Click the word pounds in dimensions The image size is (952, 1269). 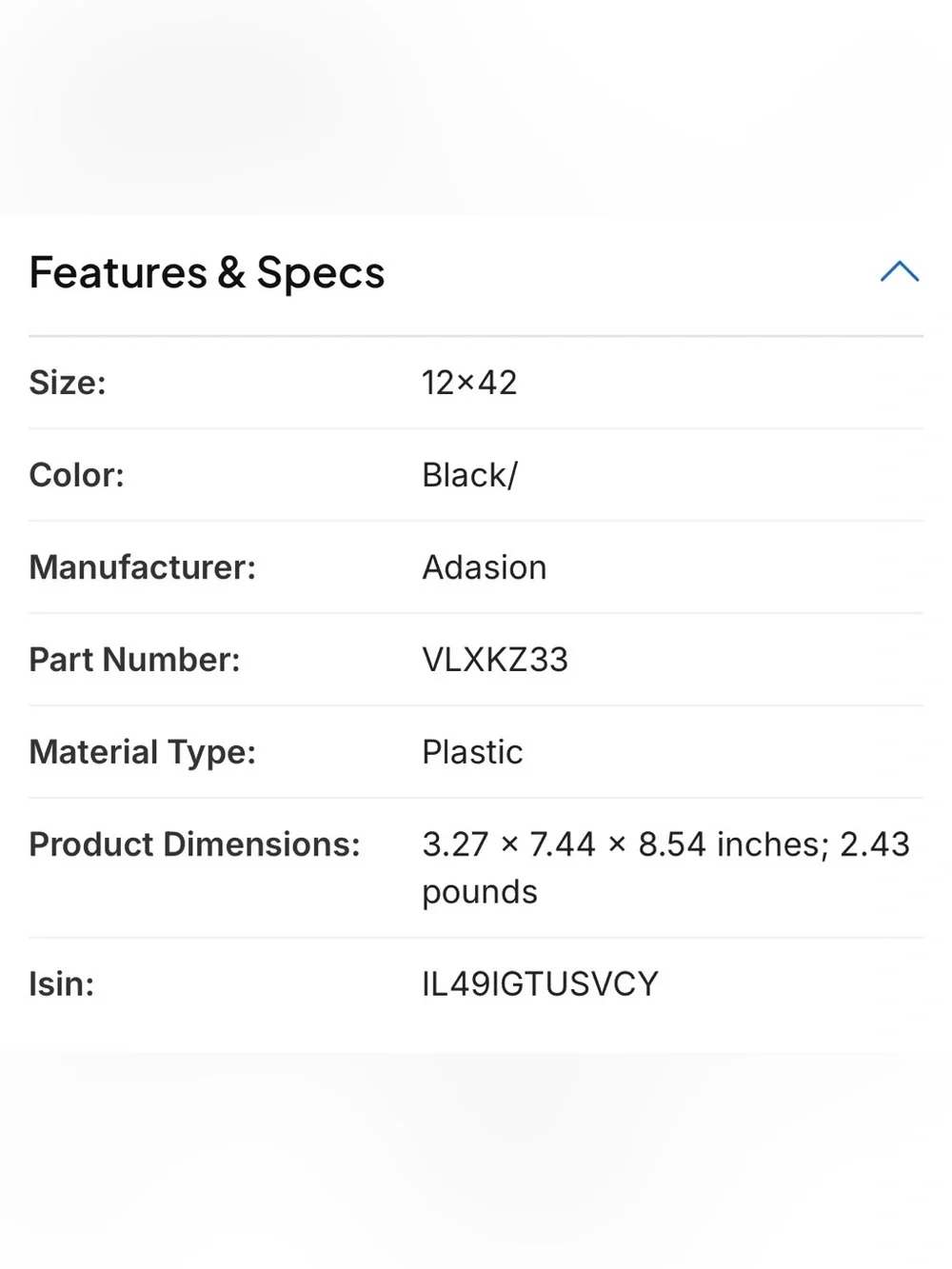pos(480,892)
